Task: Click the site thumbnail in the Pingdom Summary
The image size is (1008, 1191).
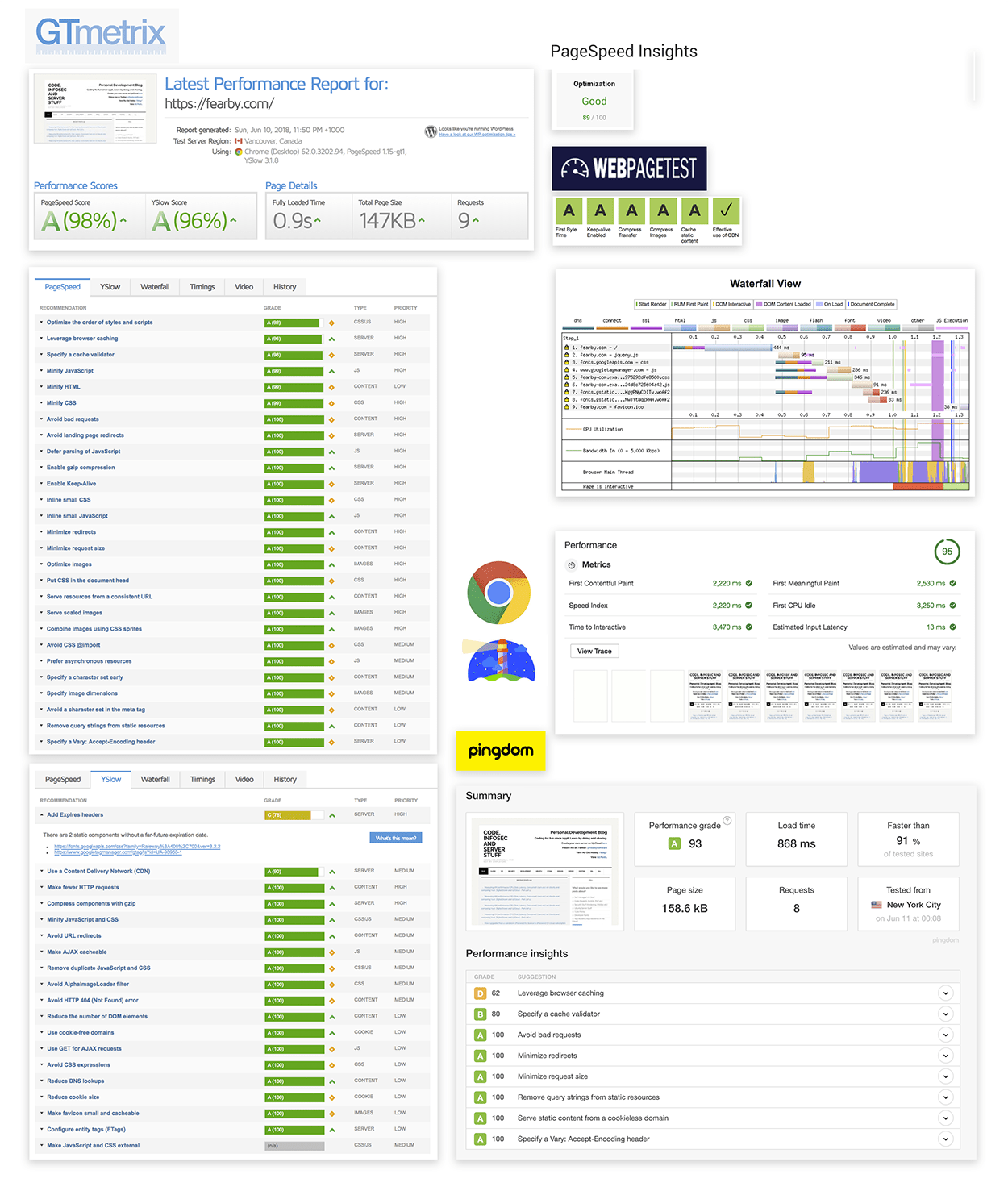Action: pos(545,872)
